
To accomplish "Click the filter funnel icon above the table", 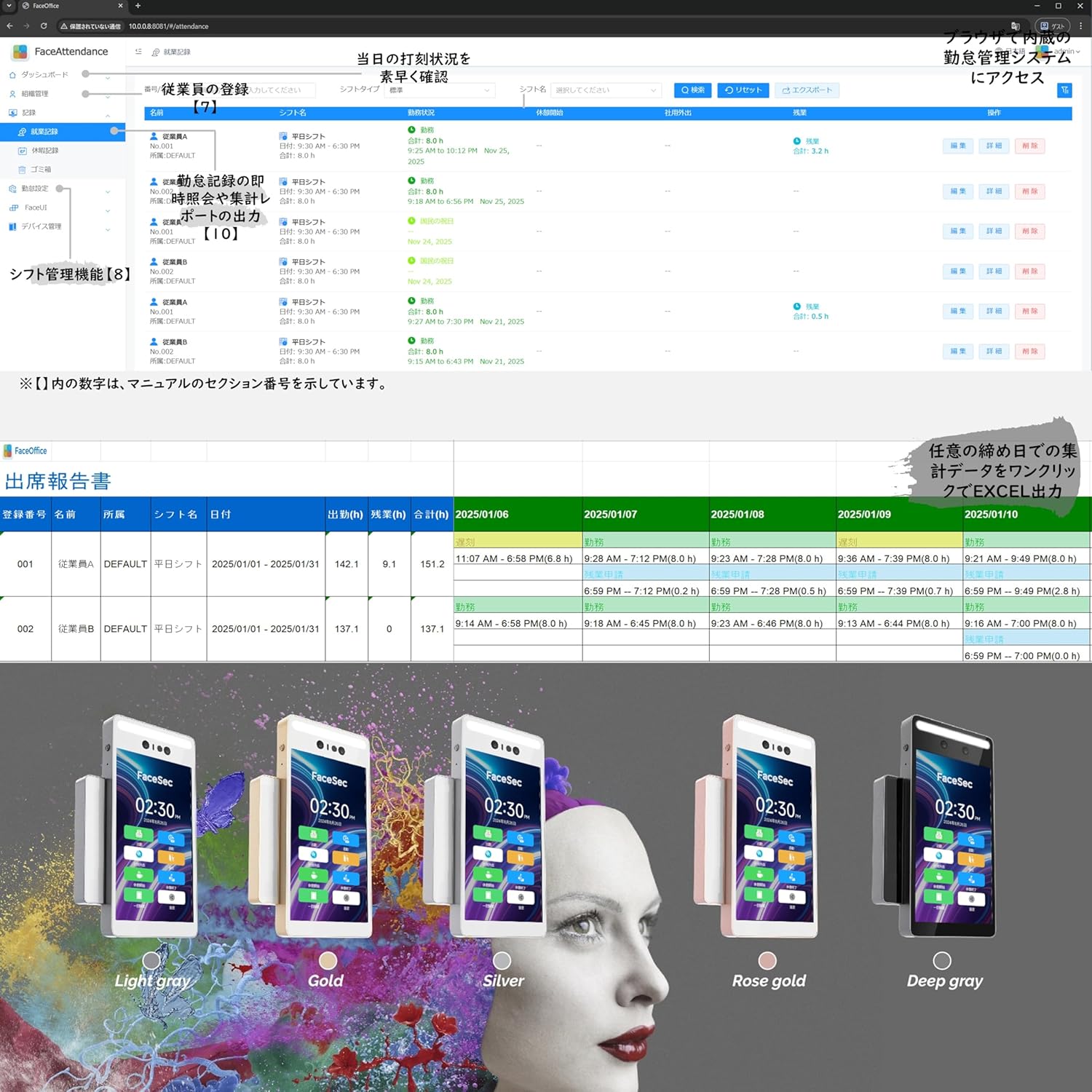I will [x=1064, y=90].
